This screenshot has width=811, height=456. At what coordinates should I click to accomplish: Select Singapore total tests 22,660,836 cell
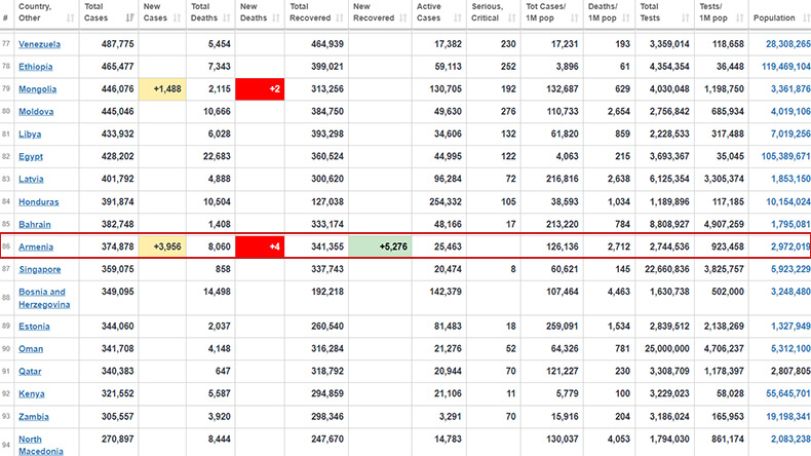pyautogui.click(x=665, y=269)
